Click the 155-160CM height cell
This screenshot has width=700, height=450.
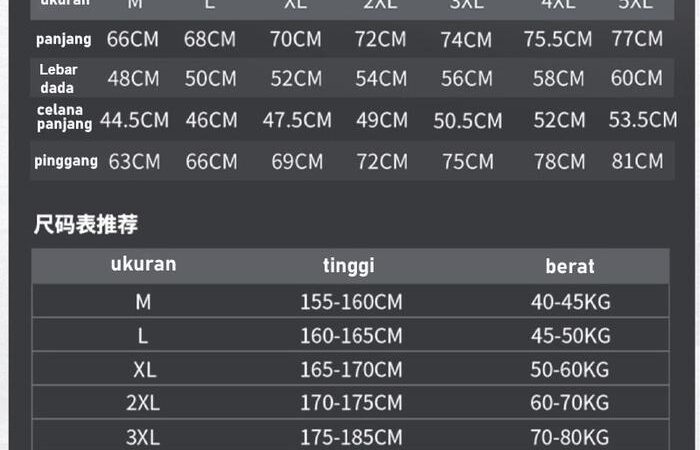(351, 301)
